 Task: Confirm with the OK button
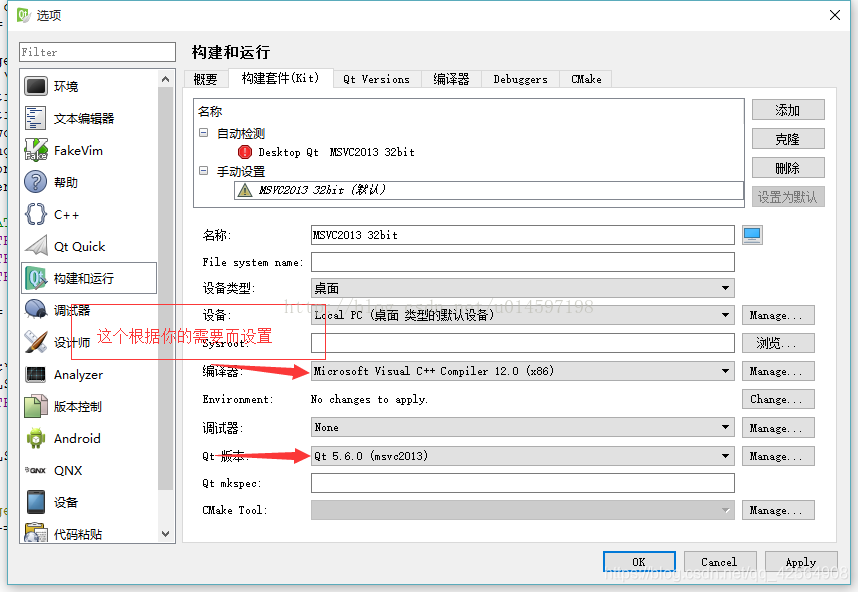coord(639,562)
